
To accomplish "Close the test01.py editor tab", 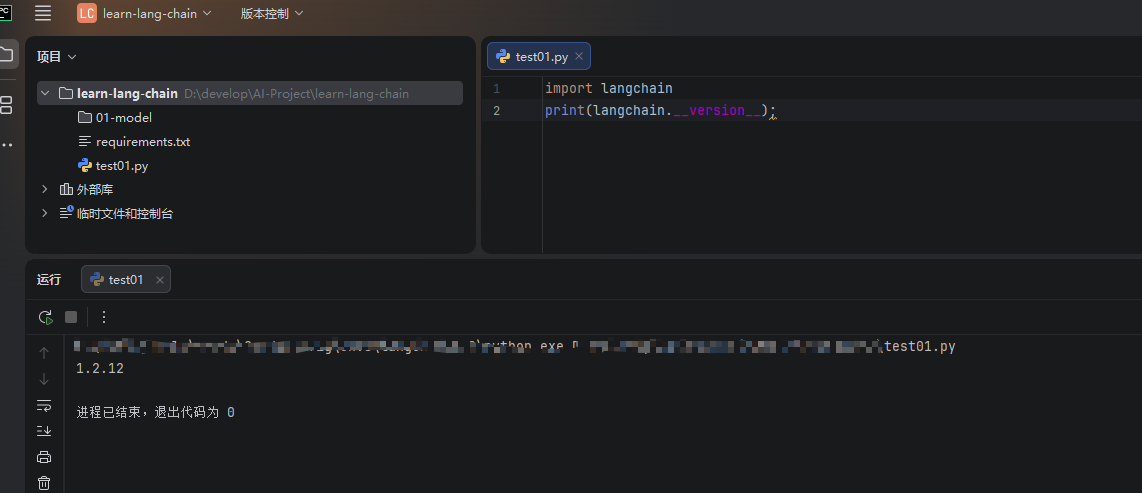I will click(x=579, y=56).
